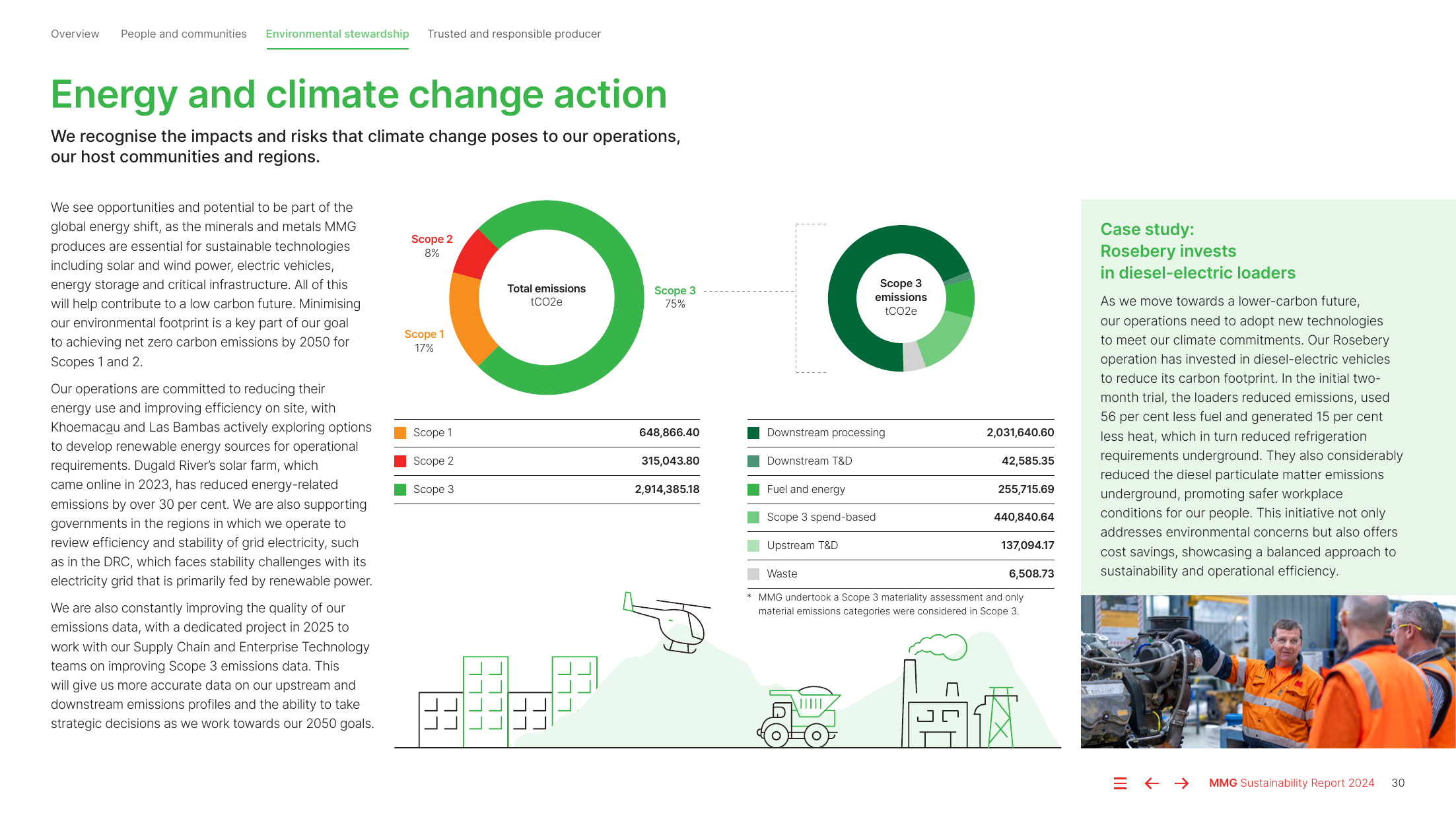Screen dimensions: 1456x819
Task: Go to previous page with left arrow
Action: point(1152,783)
